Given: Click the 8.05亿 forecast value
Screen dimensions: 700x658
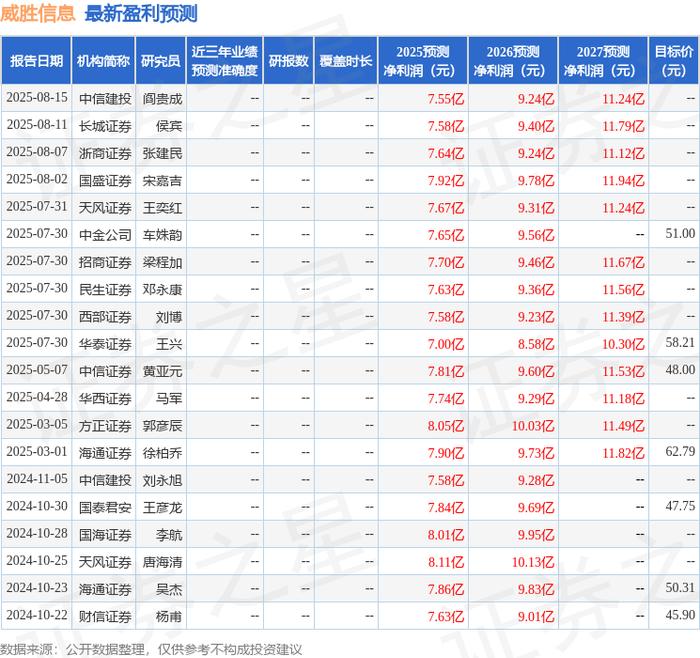Looking at the screenshot, I should [x=446, y=425].
